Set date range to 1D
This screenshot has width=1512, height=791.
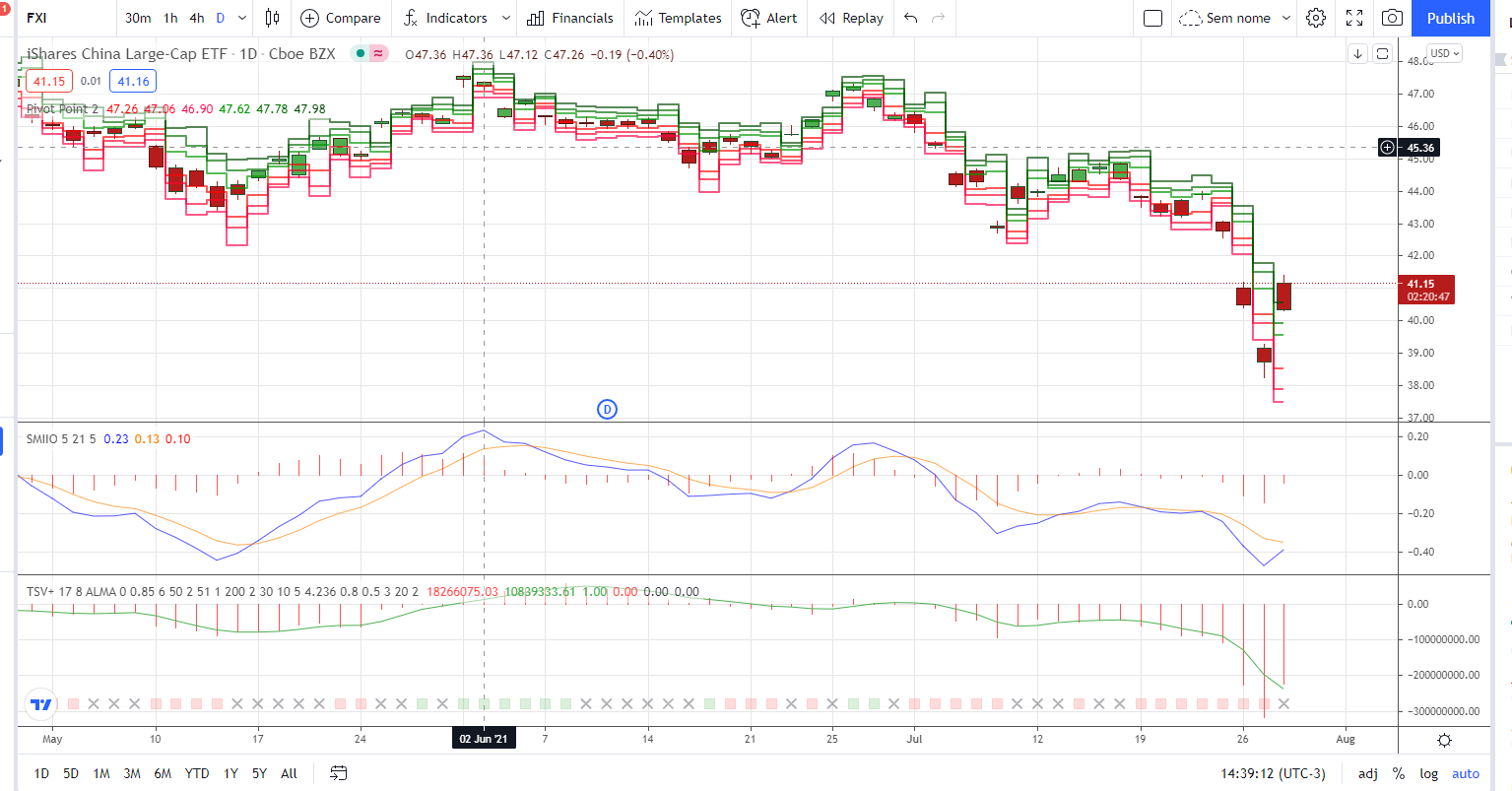coord(41,773)
